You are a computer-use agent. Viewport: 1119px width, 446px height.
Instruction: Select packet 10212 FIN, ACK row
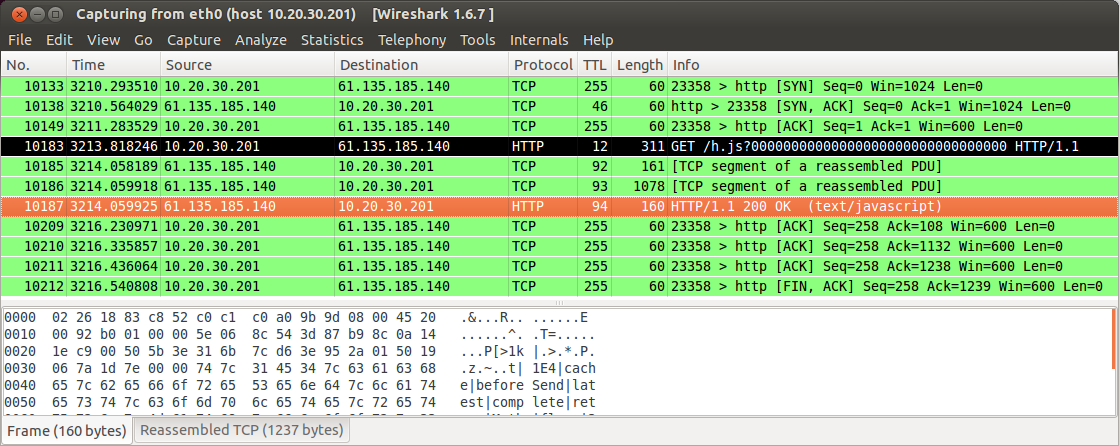point(560,286)
